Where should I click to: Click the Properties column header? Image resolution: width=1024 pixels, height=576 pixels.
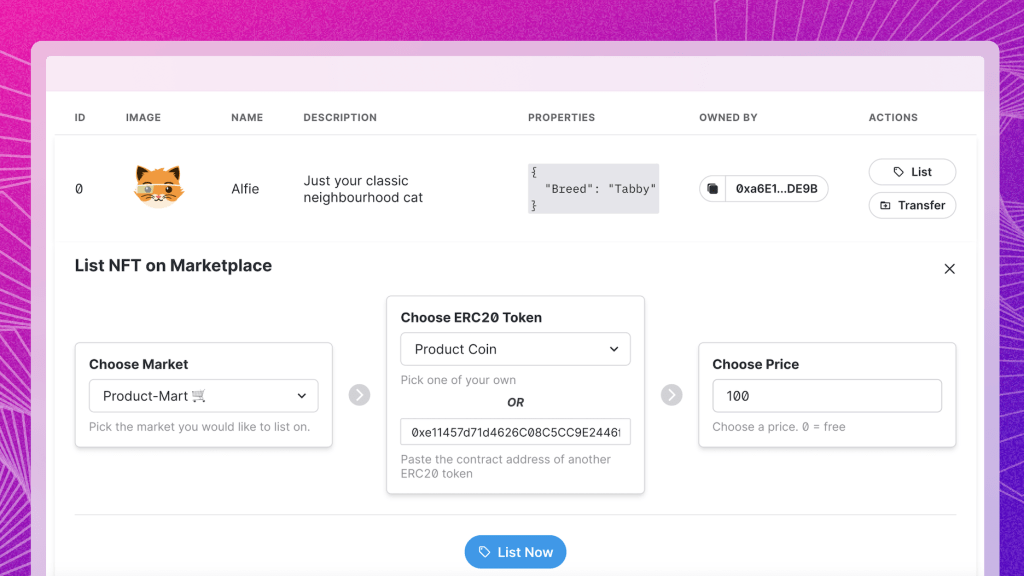(x=561, y=118)
